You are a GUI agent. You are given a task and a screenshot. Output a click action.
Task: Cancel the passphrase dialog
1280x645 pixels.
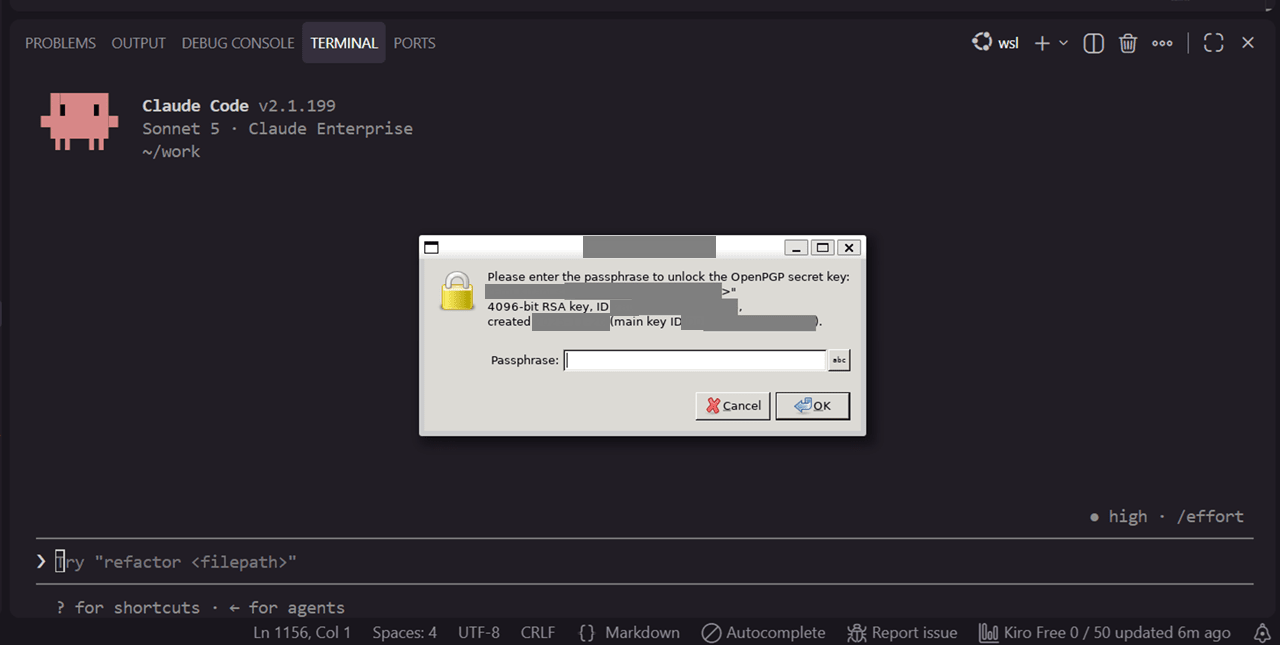733,406
